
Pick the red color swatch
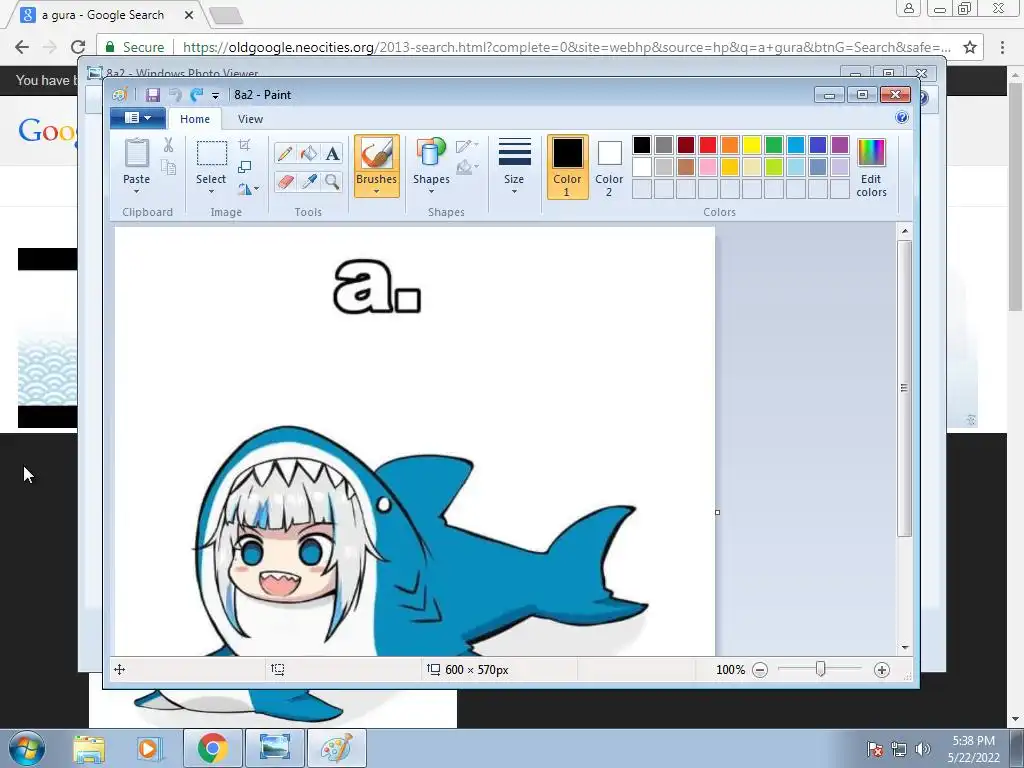(x=708, y=145)
